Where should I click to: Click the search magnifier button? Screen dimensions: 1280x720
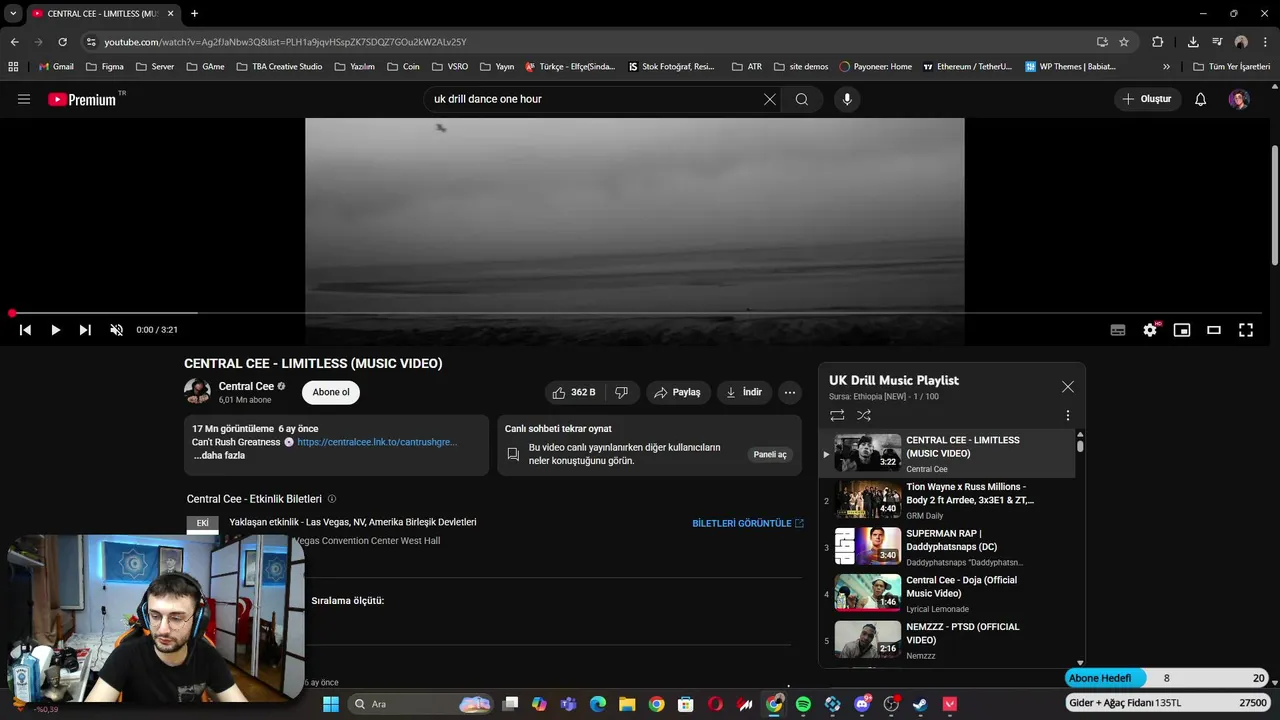(x=802, y=99)
